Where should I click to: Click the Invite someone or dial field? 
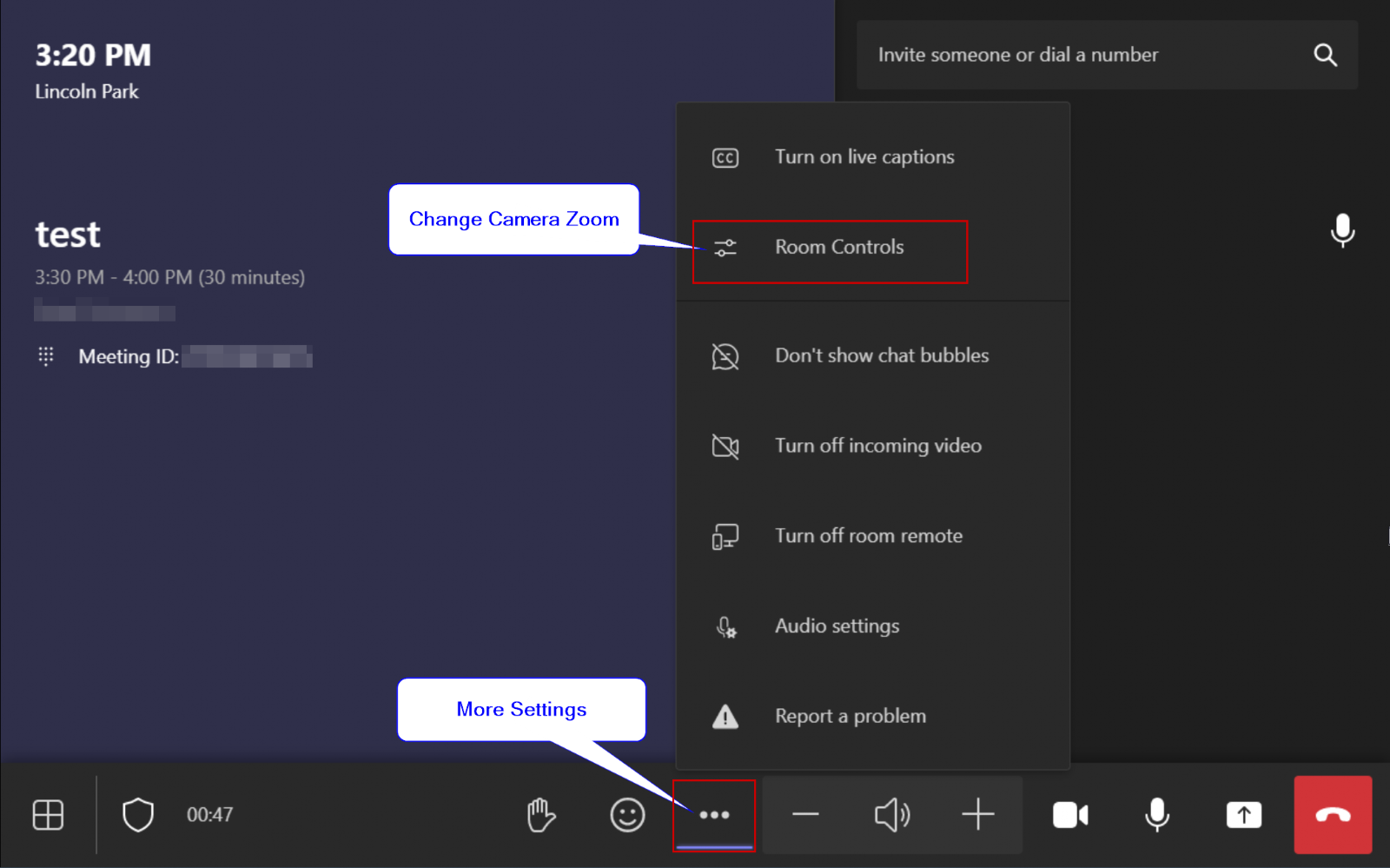(x=1077, y=55)
